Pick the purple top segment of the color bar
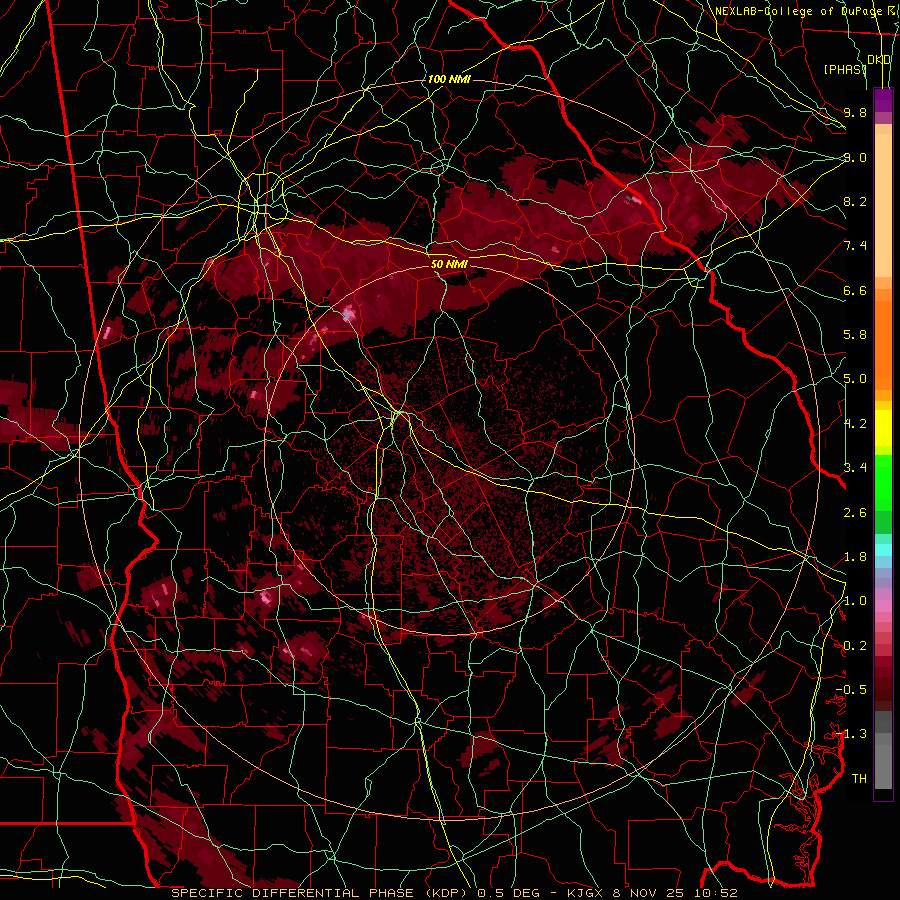 883,100
